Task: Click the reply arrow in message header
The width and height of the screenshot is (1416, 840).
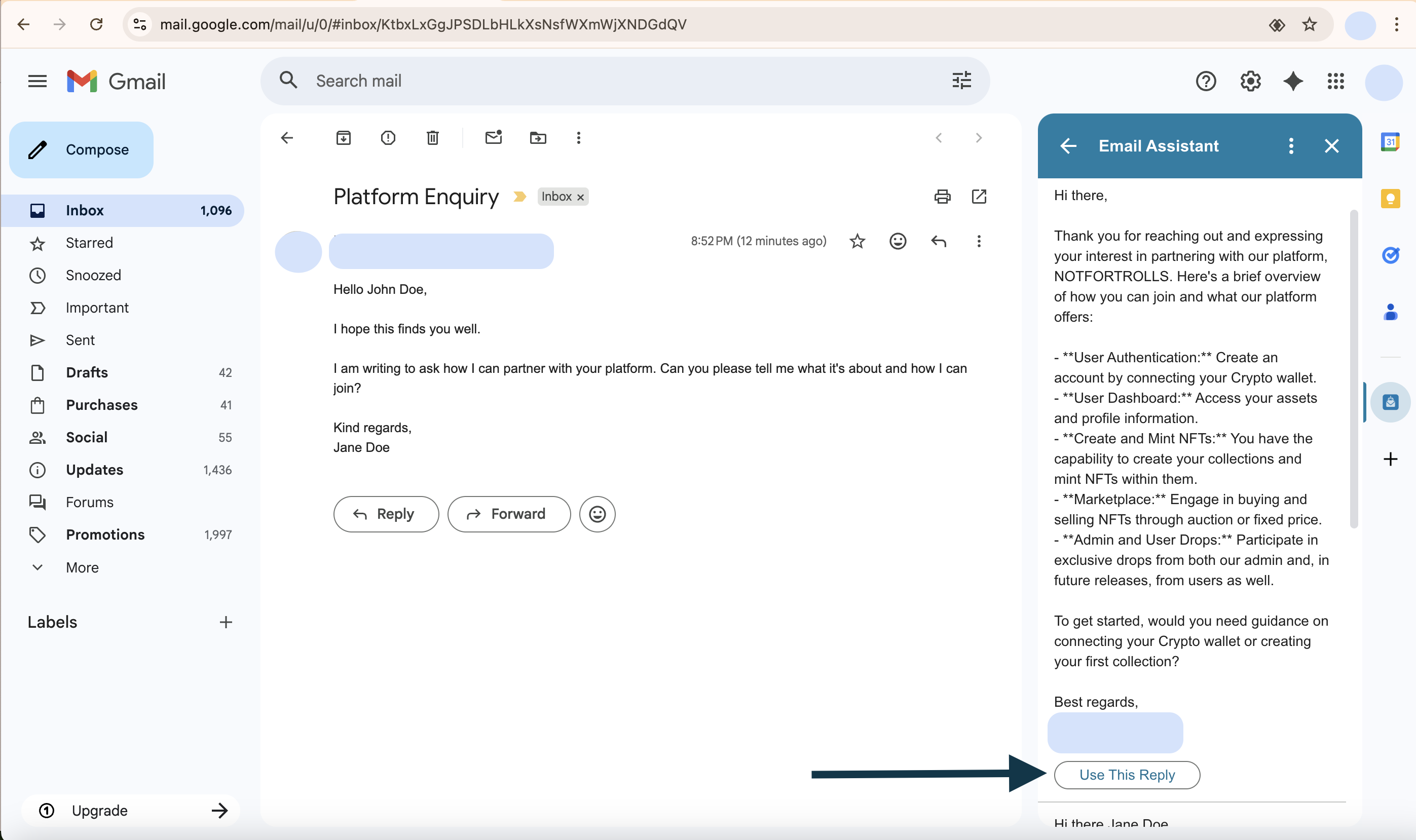Action: [938, 241]
